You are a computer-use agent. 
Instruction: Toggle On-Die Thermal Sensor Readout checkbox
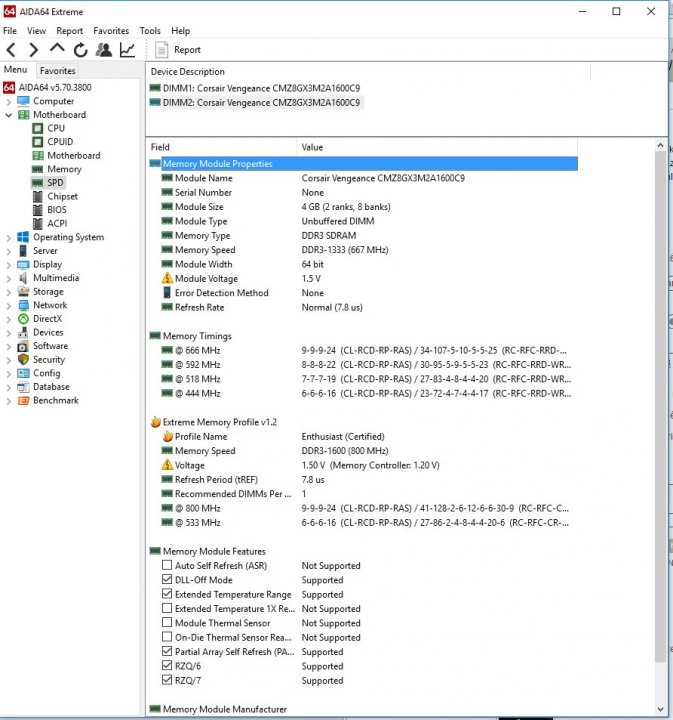pyautogui.click(x=167, y=637)
